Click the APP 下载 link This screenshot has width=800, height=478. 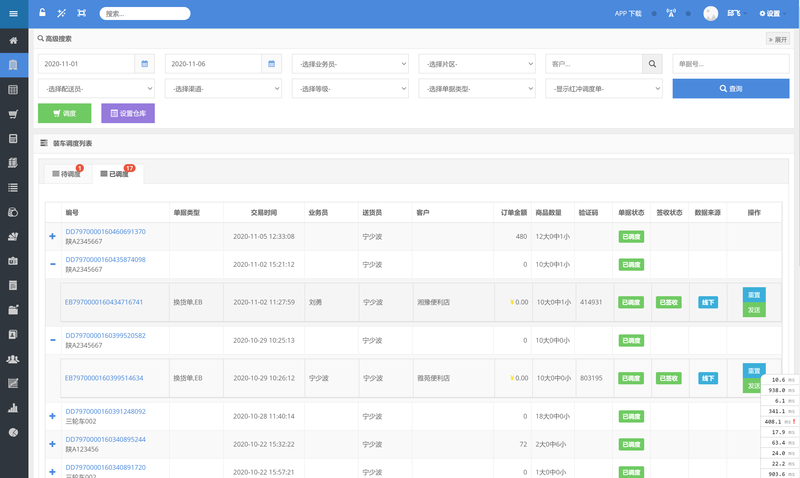pyautogui.click(x=628, y=13)
